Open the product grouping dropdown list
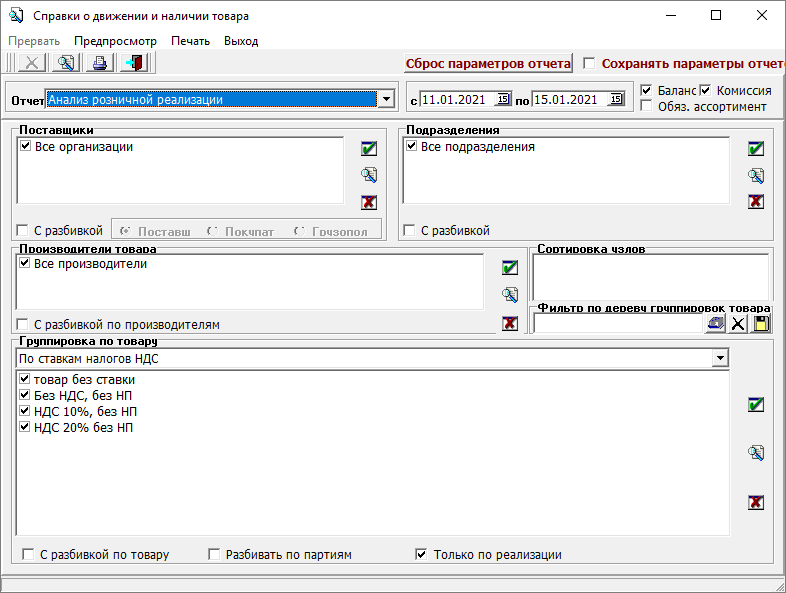Viewport: 786px width, 593px height. (720, 358)
